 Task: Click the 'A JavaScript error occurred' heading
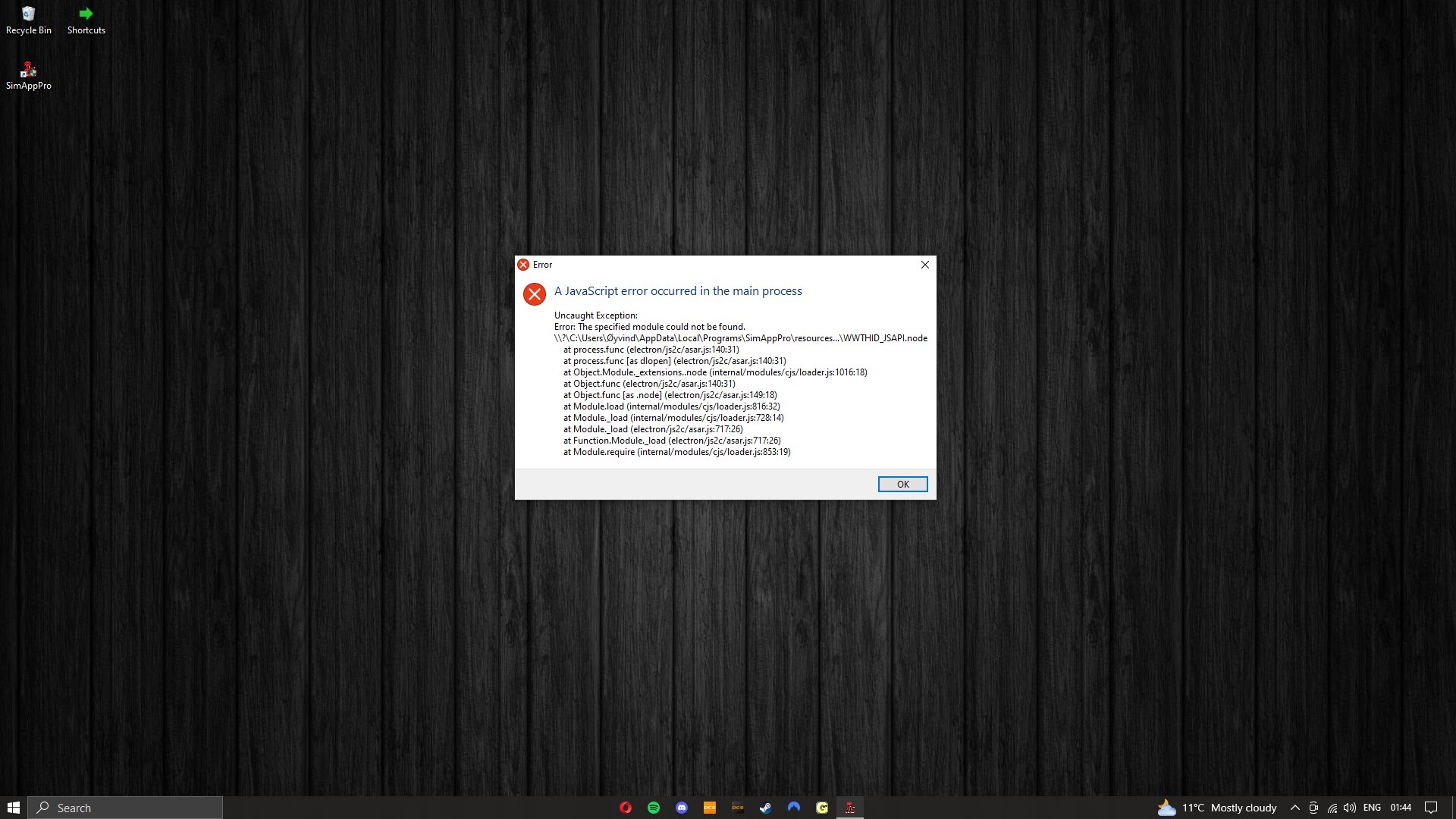pos(678,291)
